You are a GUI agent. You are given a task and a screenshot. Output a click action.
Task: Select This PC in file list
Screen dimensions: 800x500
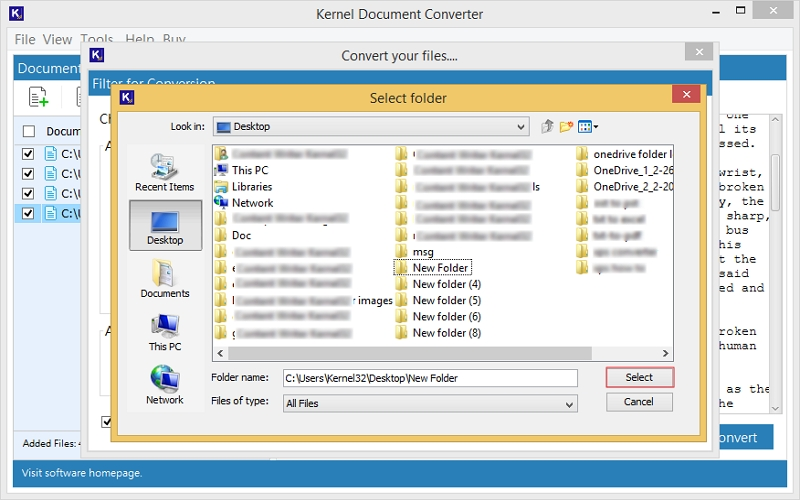tap(241, 170)
